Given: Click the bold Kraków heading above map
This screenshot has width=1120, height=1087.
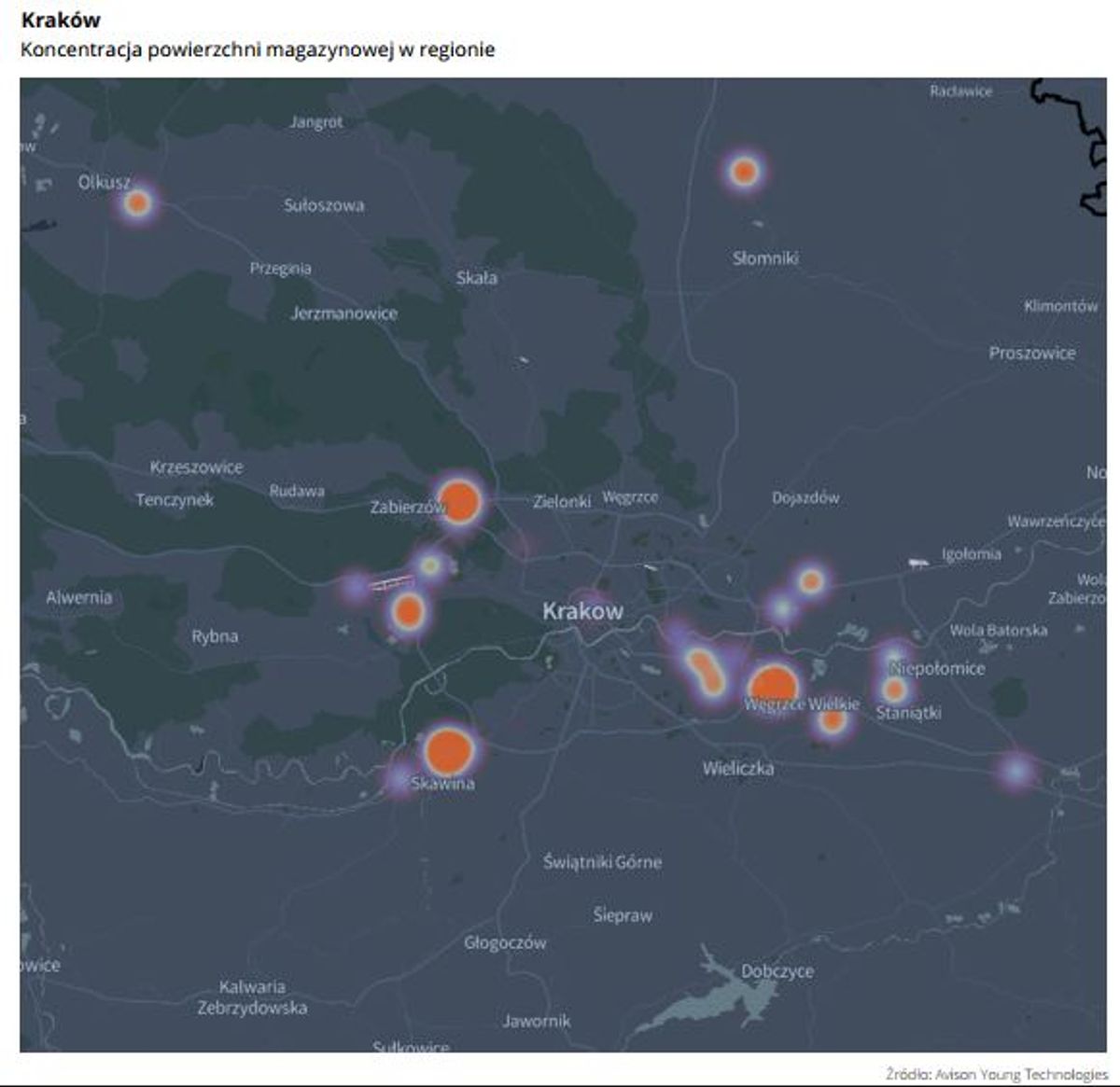Looking at the screenshot, I should pos(61,20).
